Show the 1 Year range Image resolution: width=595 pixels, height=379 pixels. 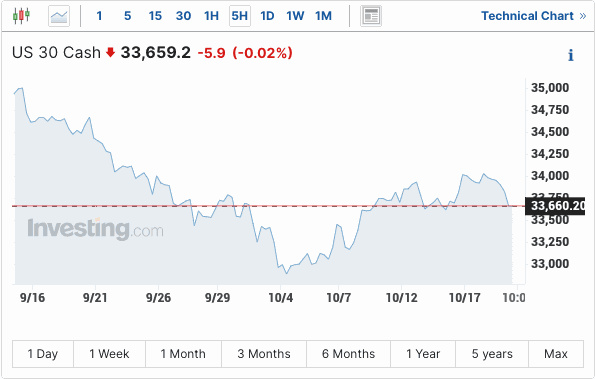423,354
